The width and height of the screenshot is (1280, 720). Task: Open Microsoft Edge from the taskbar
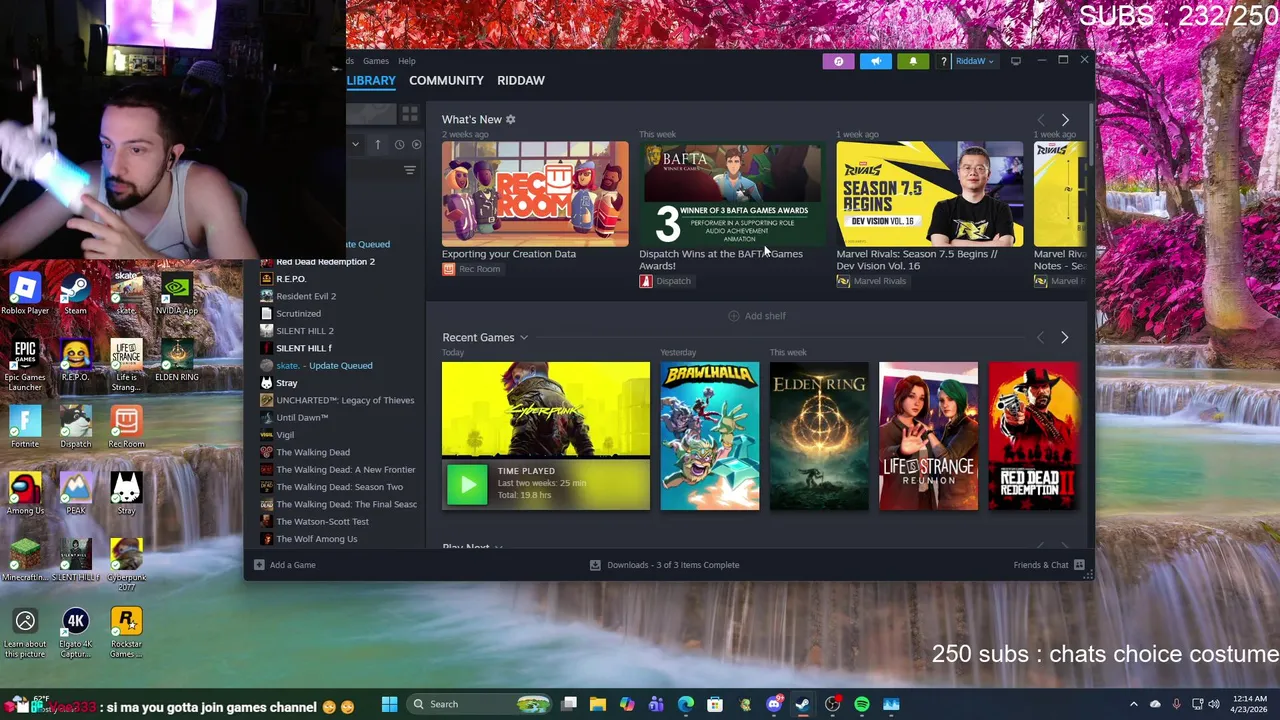686,704
